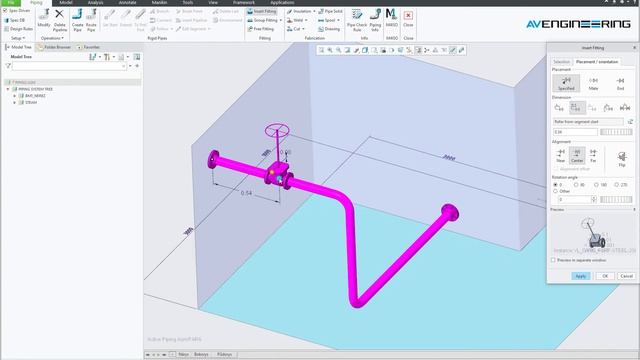Open the Folder Browser tab
The image size is (640, 360).
54,47
